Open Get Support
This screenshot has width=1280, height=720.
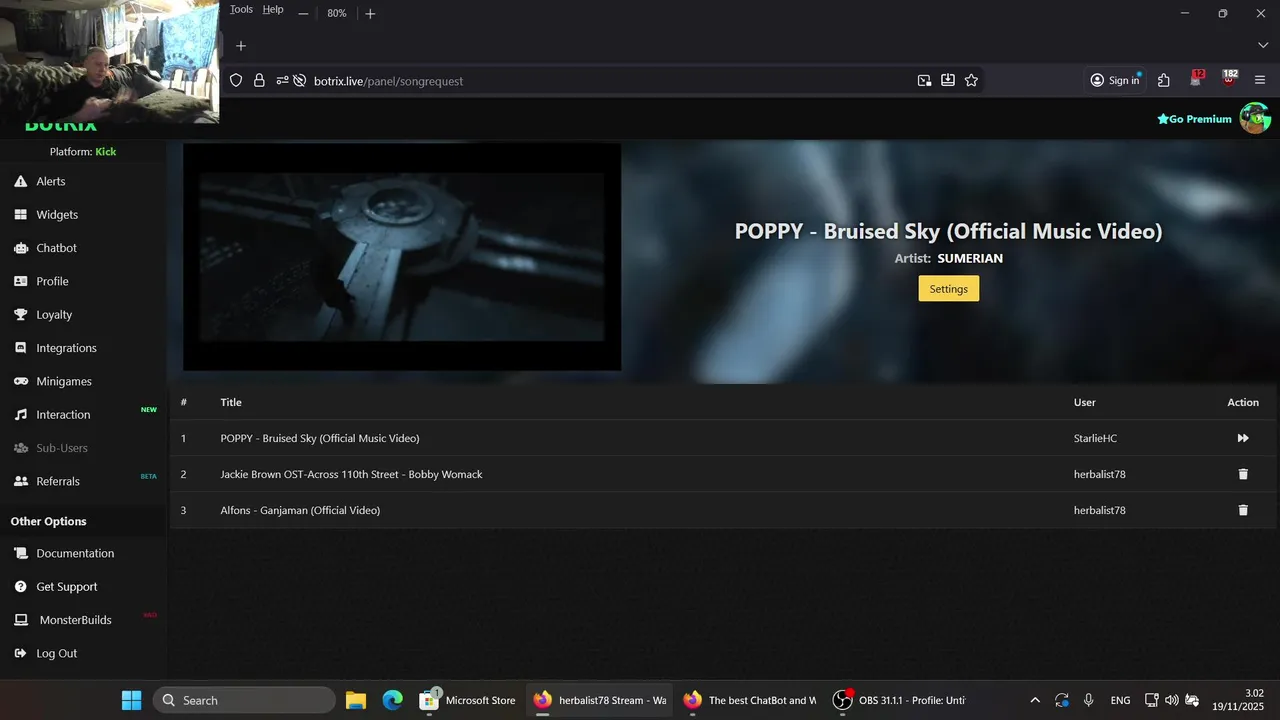(55, 587)
